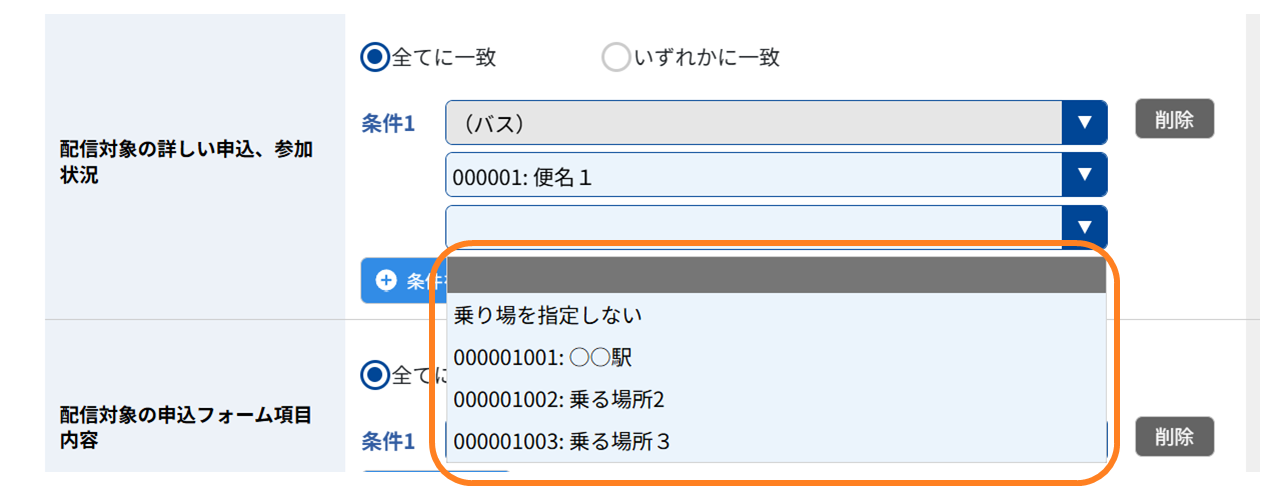Viewport: 1280px width, 497px height.
Task: Collapse the empty third dropdown arrow
Action: 1085,227
